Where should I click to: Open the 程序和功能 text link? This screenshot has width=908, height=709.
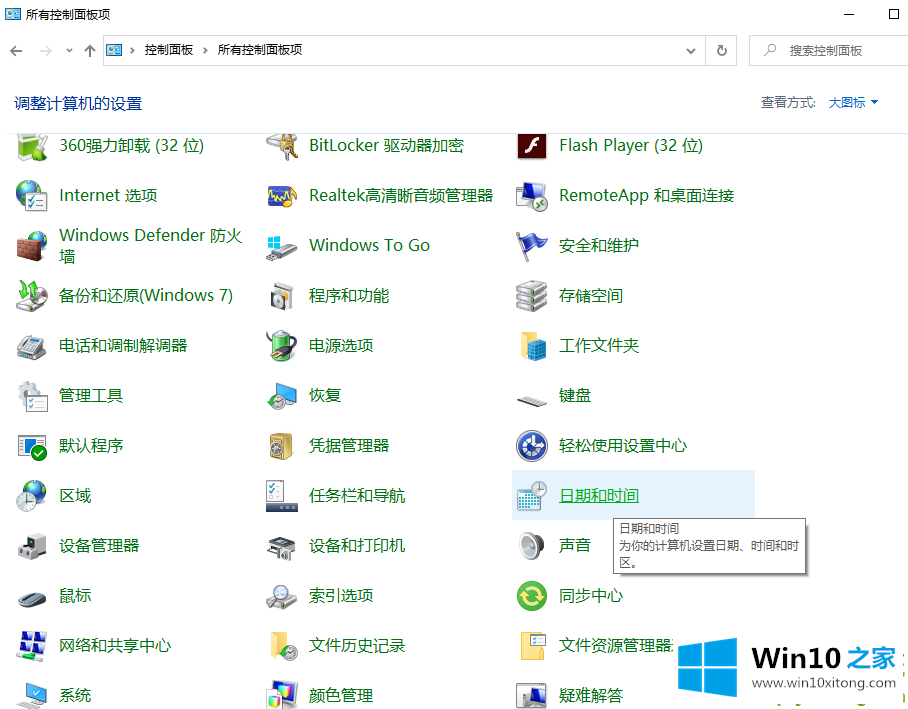coord(349,296)
